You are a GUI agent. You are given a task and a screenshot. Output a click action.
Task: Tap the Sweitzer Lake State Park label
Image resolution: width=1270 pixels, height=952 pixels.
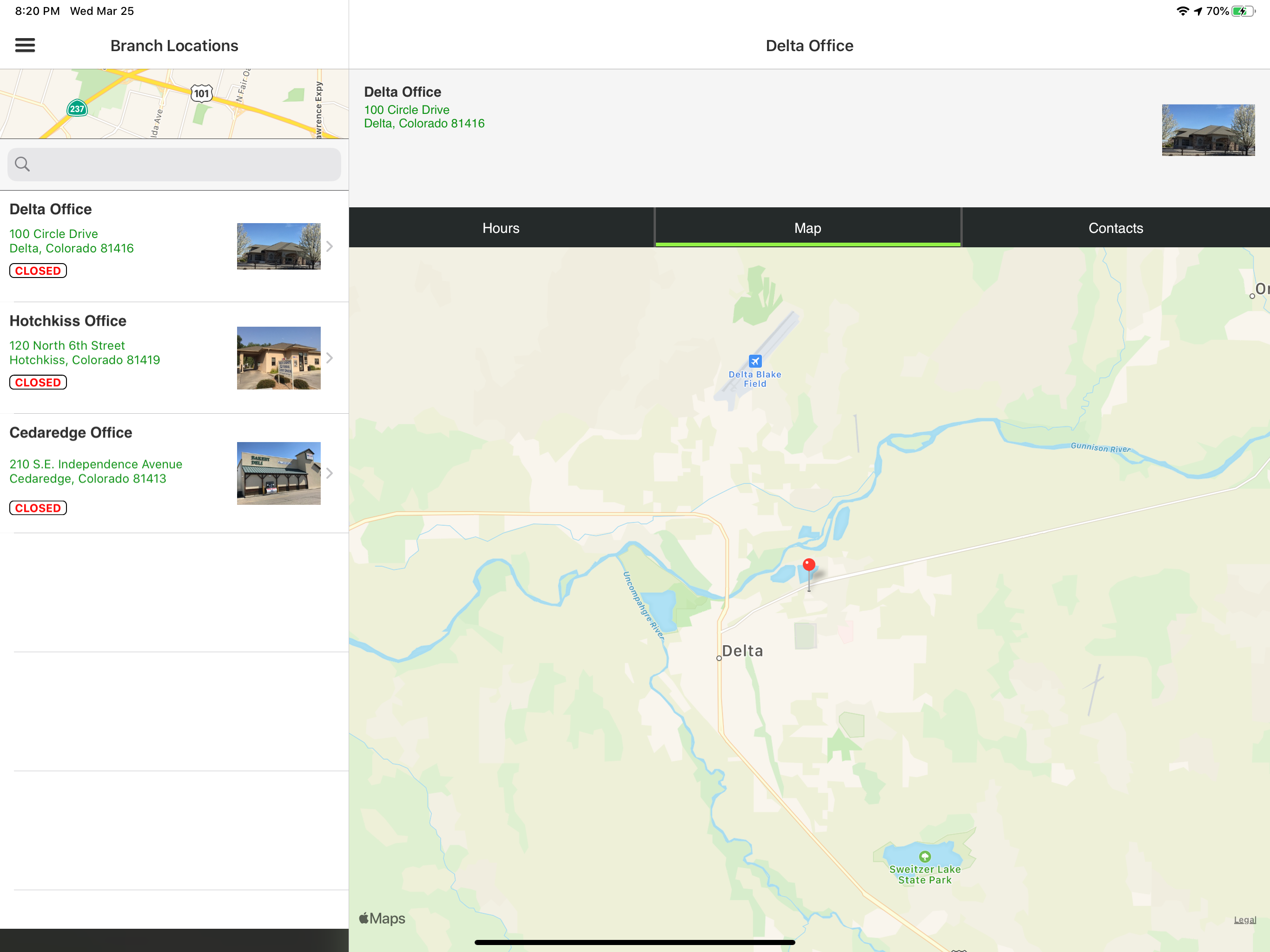pos(925,874)
